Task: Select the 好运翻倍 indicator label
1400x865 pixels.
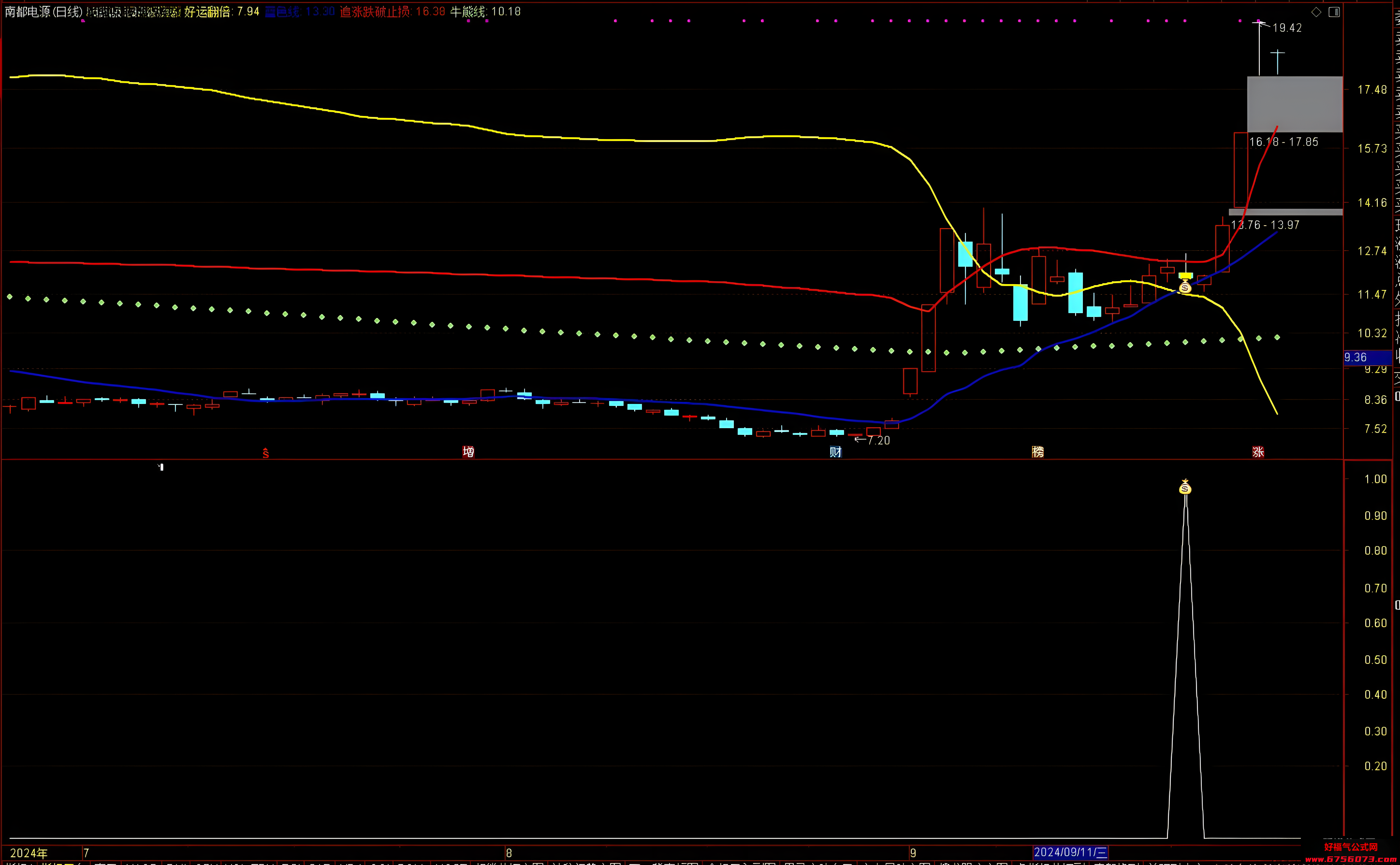Action: point(206,12)
